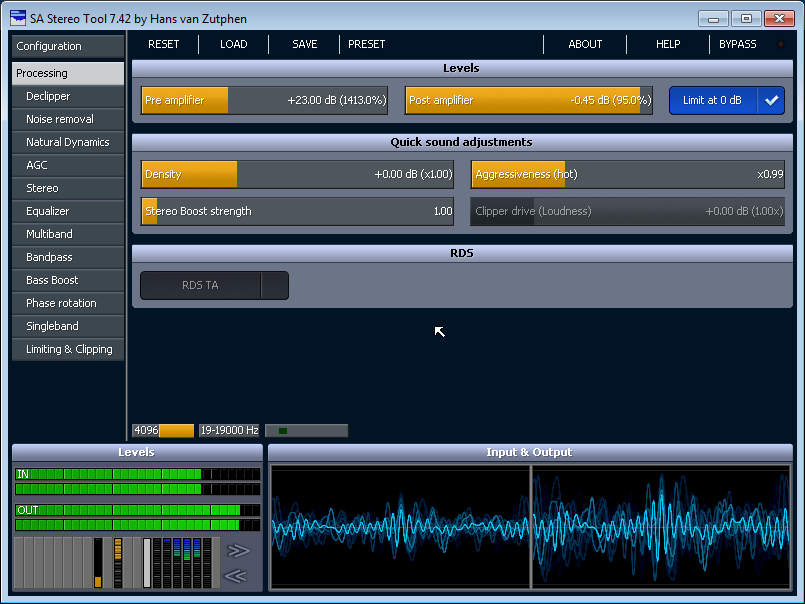Click the double right arrows icon
The height and width of the screenshot is (604, 805).
(238, 551)
